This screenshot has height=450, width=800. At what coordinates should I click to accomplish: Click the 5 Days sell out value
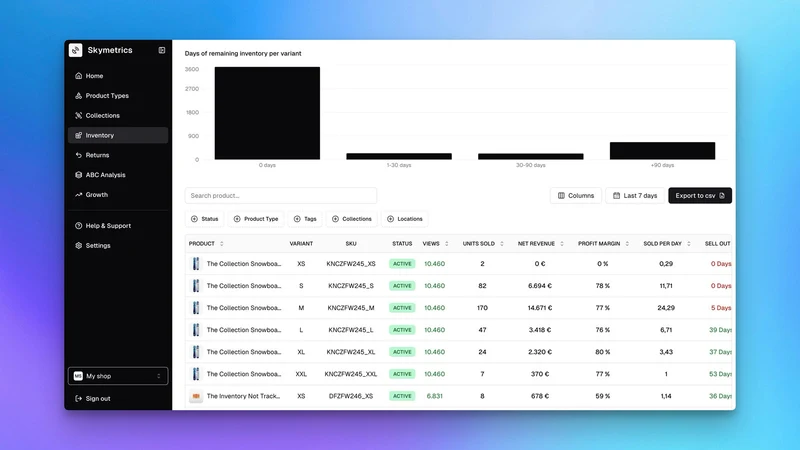click(x=721, y=308)
